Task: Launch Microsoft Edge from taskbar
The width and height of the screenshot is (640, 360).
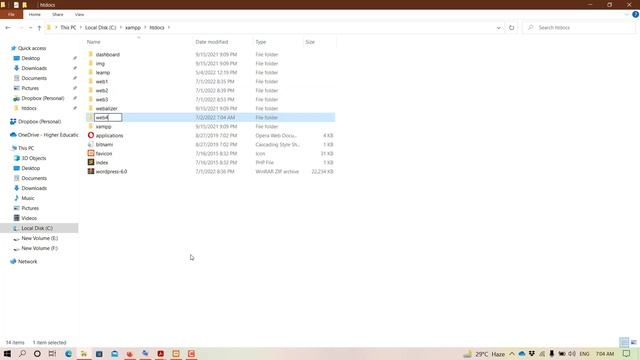Action: point(68,354)
